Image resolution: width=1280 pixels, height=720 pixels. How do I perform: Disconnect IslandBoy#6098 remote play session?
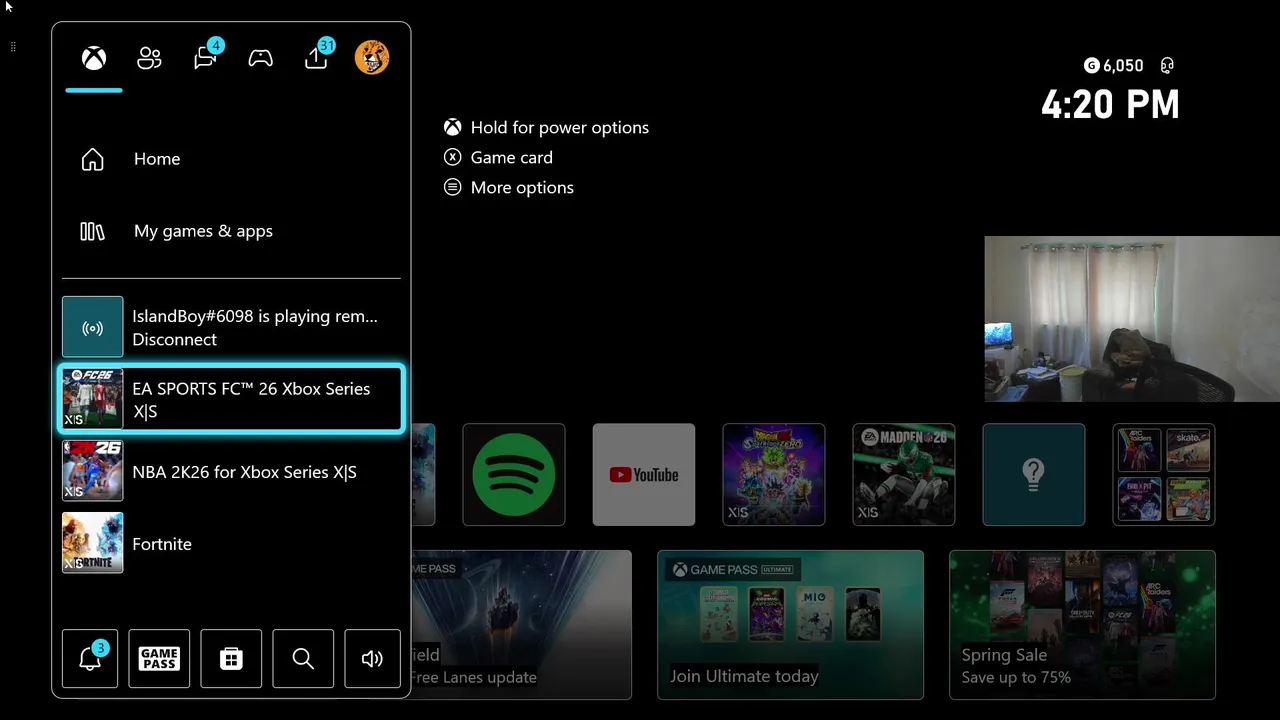click(x=231, y=327)
